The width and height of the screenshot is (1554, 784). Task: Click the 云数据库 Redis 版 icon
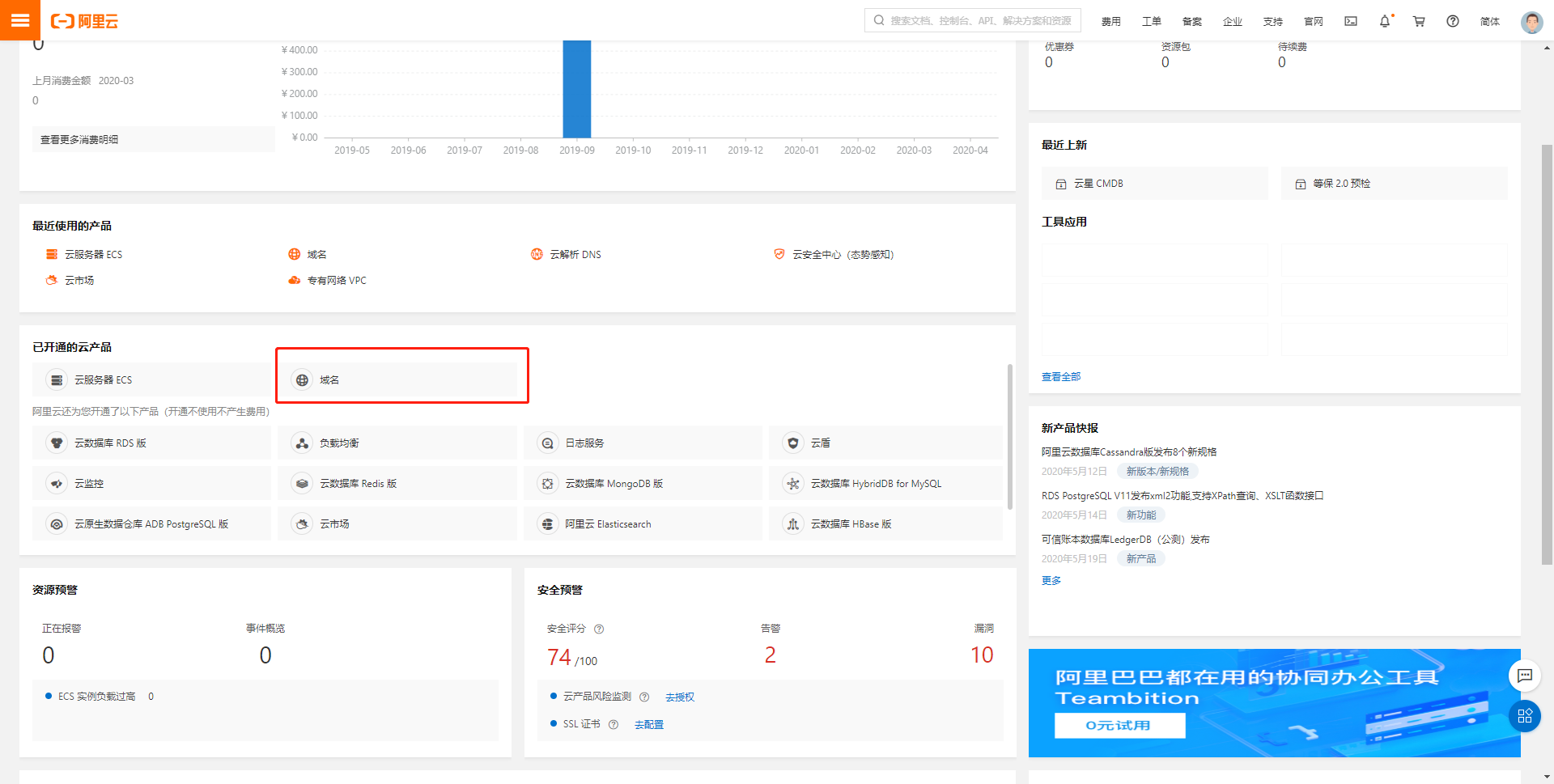coord(302,483)
